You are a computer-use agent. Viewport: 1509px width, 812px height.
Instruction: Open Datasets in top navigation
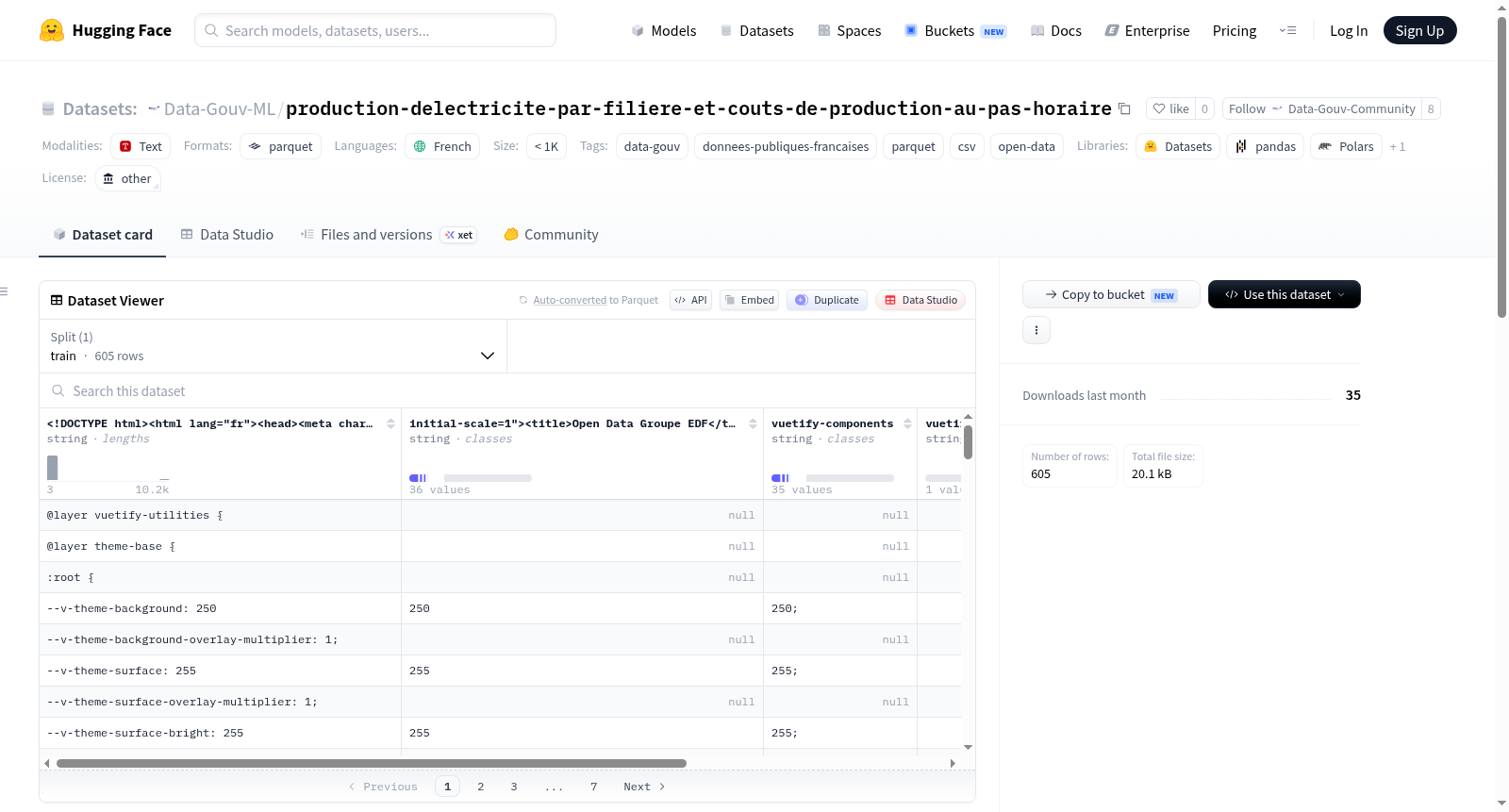[x=756, y=30]
